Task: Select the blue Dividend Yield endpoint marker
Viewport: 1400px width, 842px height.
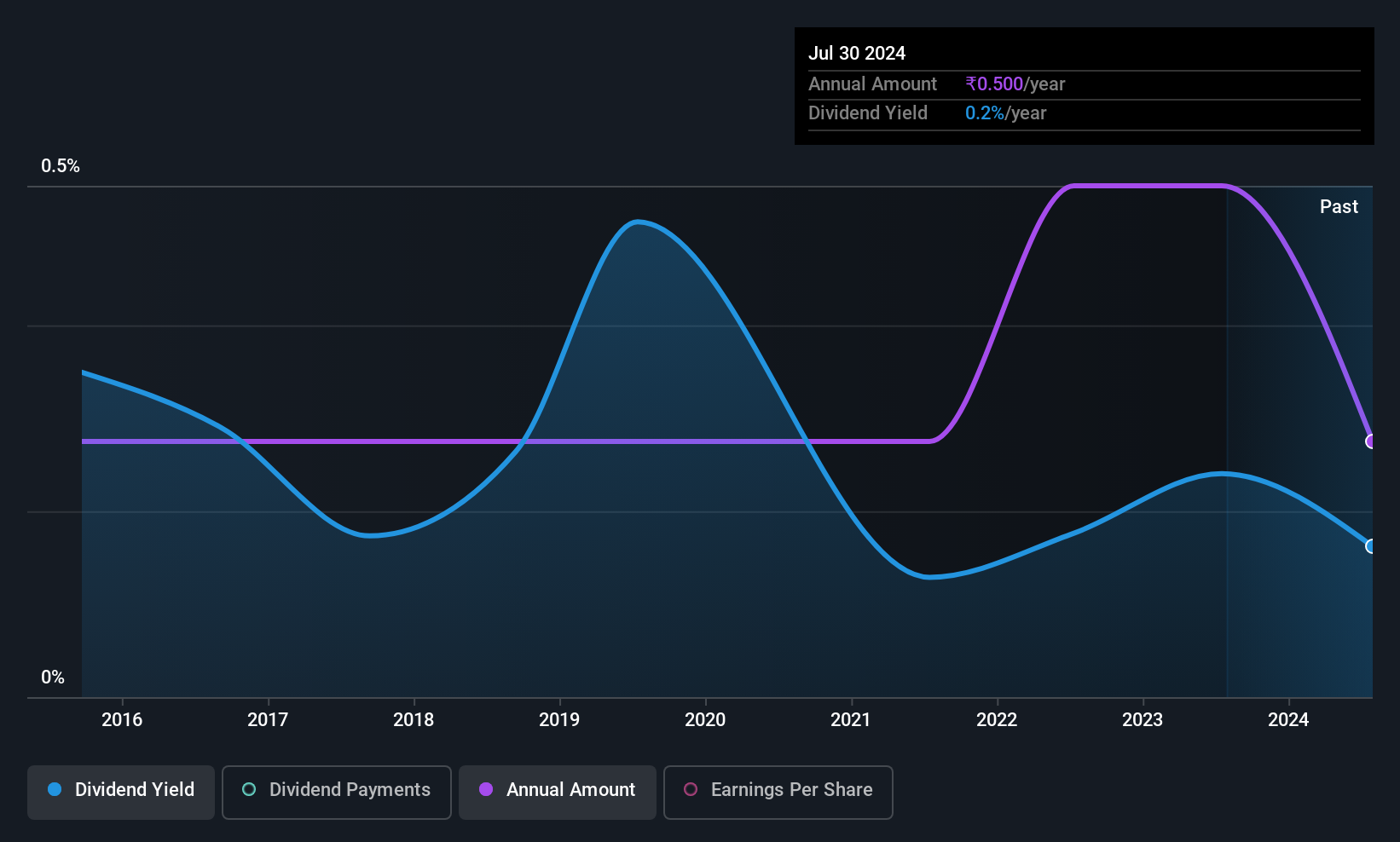Action: pos(1371,546)
